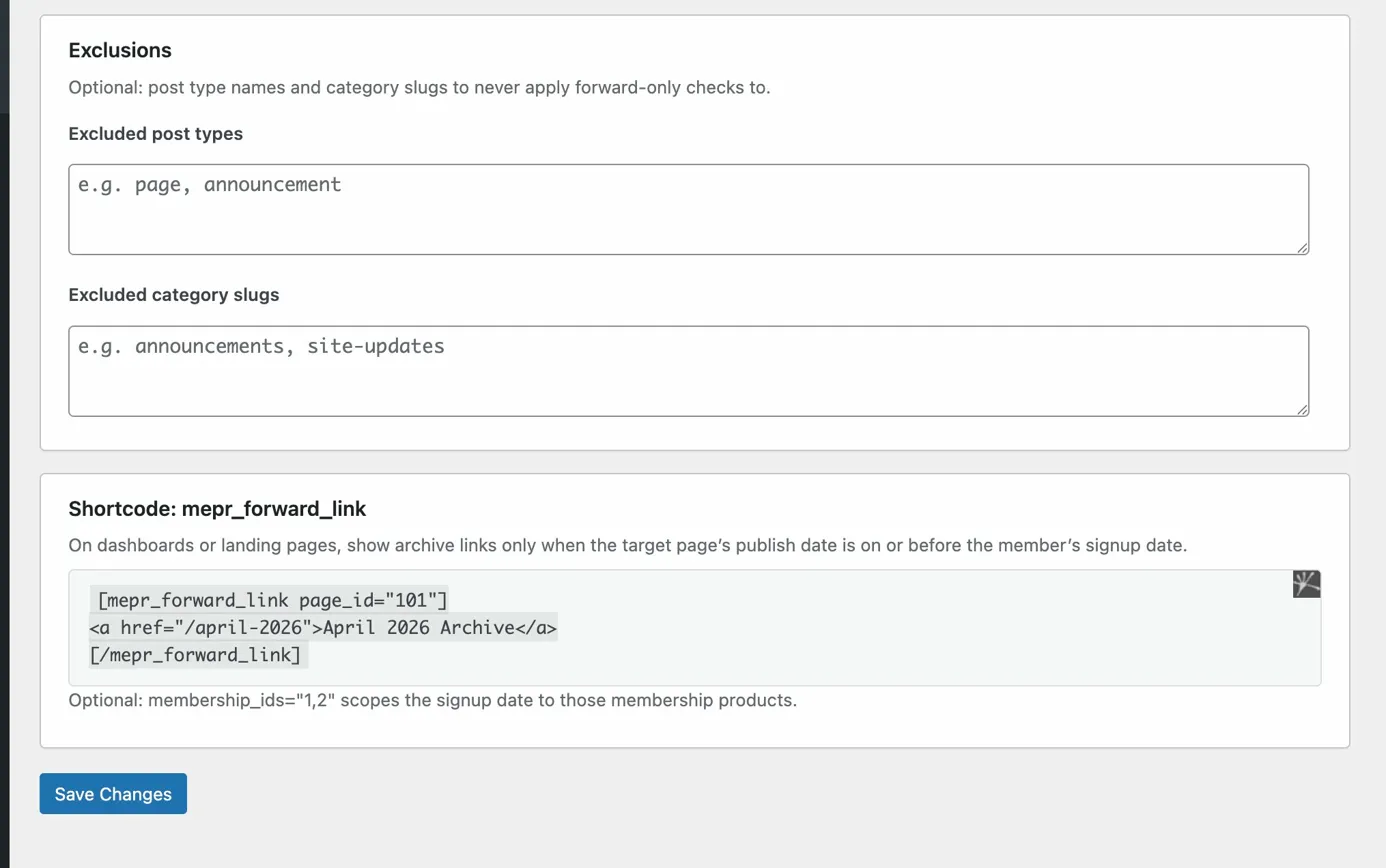Click the Exclusions section heading

[x=119, y=49]
